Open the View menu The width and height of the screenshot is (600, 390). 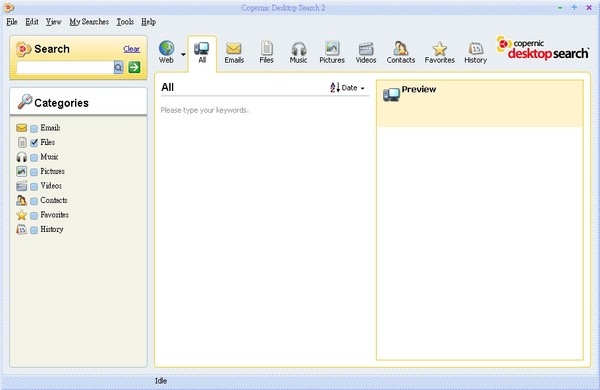(54, 22)
